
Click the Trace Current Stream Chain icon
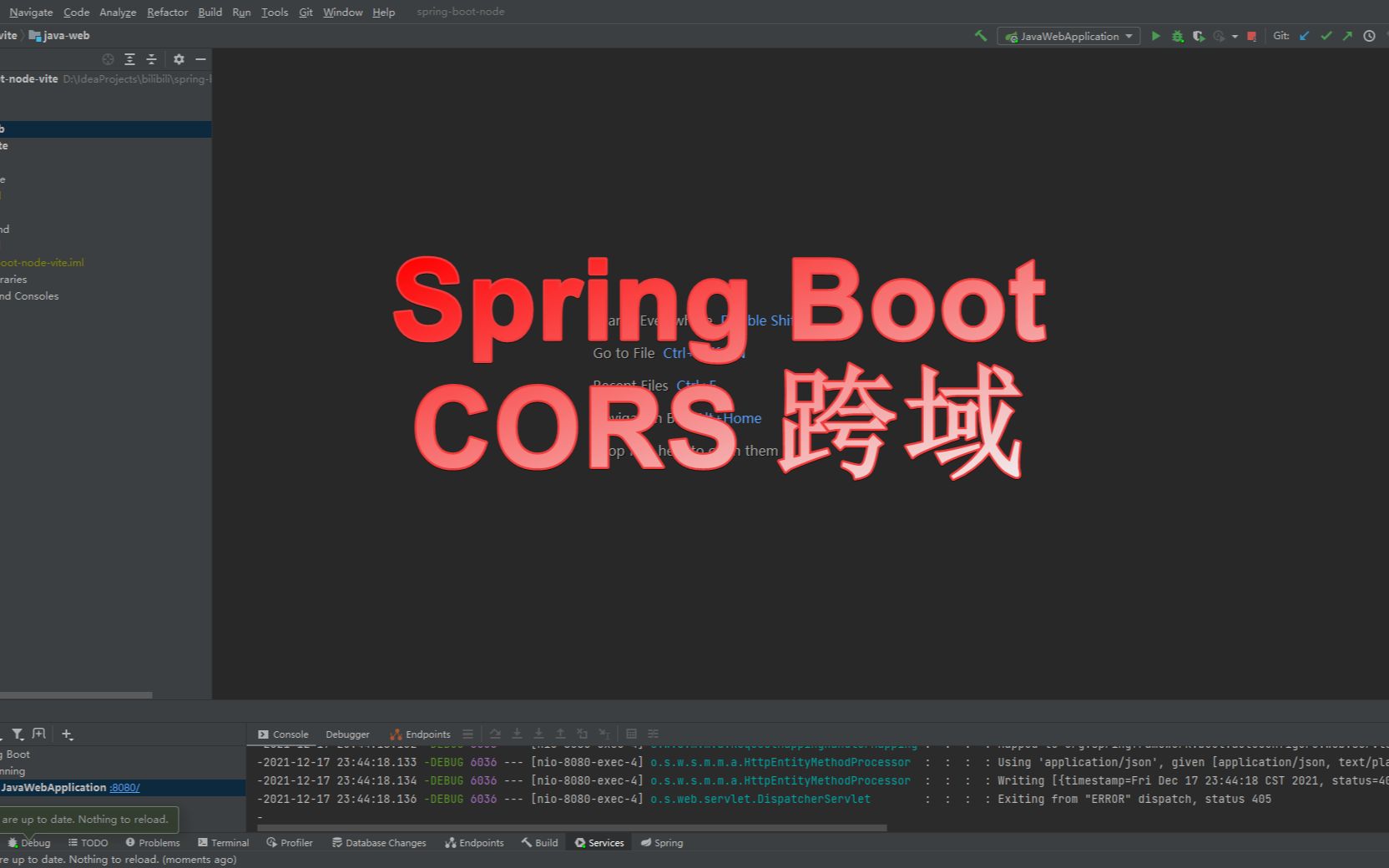tap(653, 734)
